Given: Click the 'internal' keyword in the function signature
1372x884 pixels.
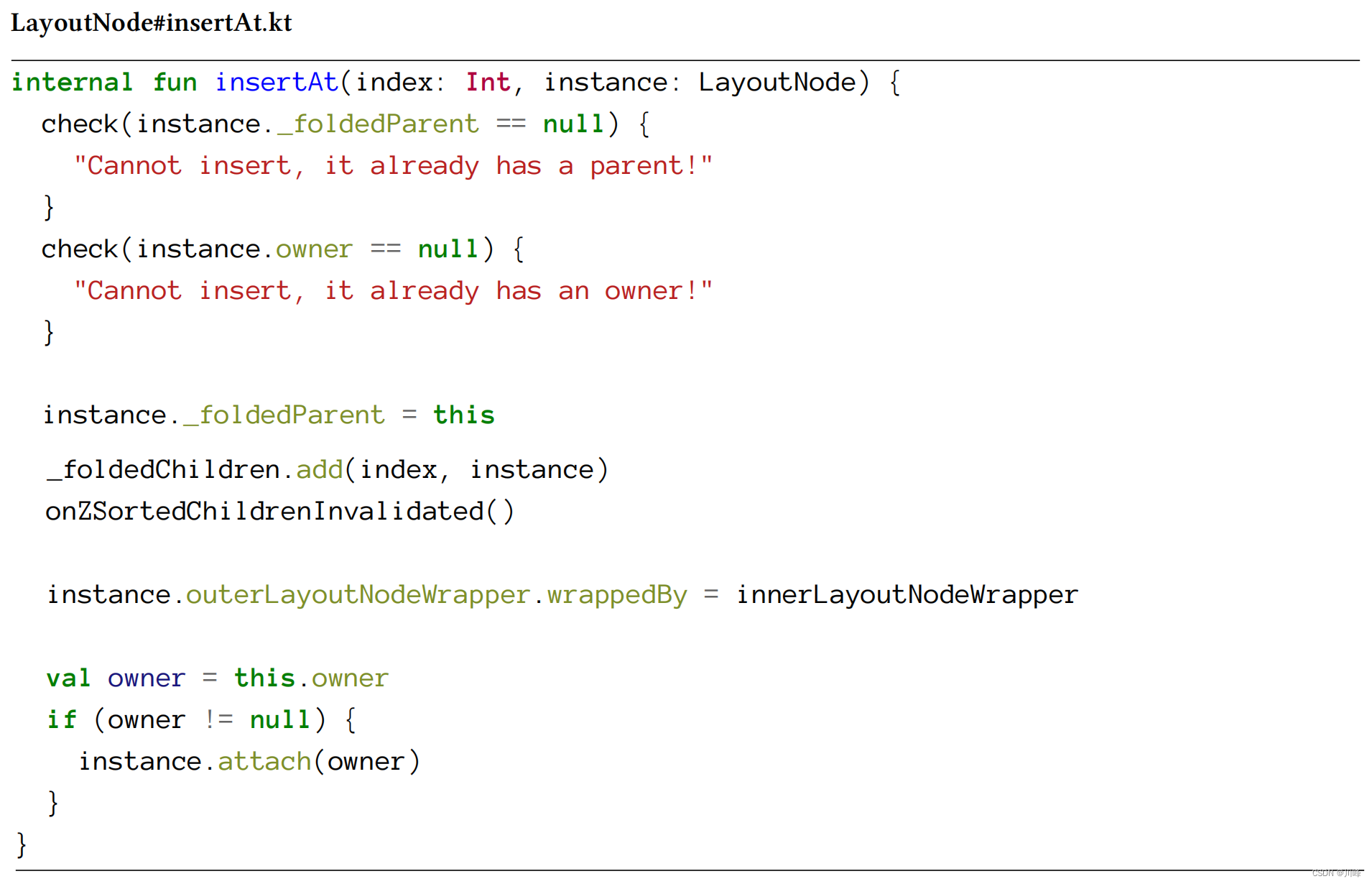Looking at the screenshot, I should pos(73,83).
